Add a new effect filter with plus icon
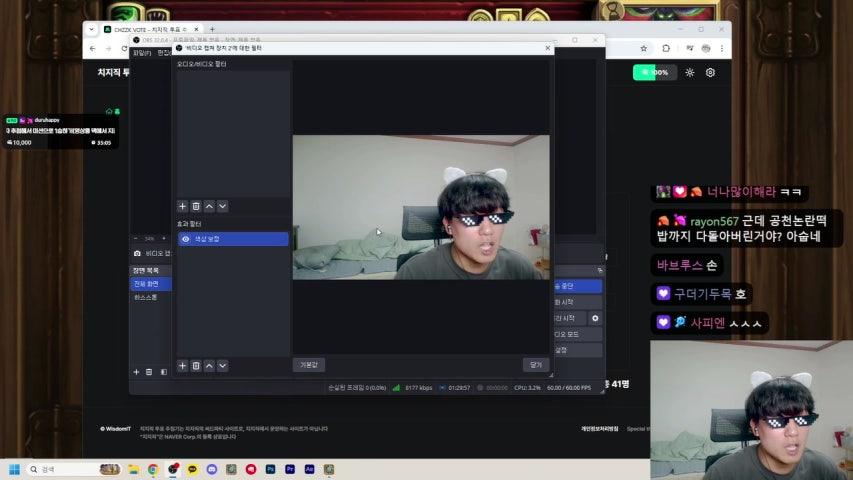The height and width of the screenshot is (480, 853). click(182, 366)
